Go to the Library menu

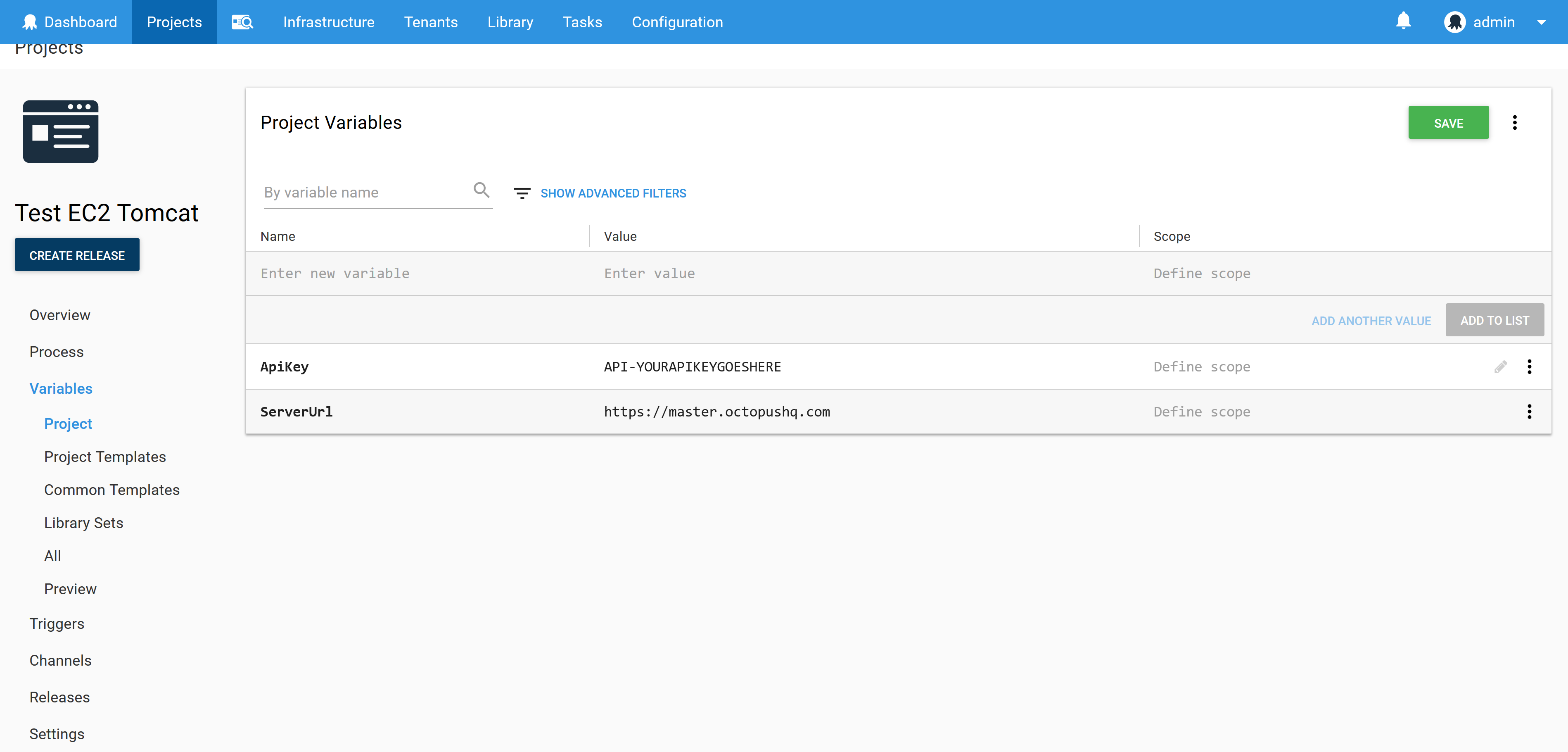pos(510,23)
